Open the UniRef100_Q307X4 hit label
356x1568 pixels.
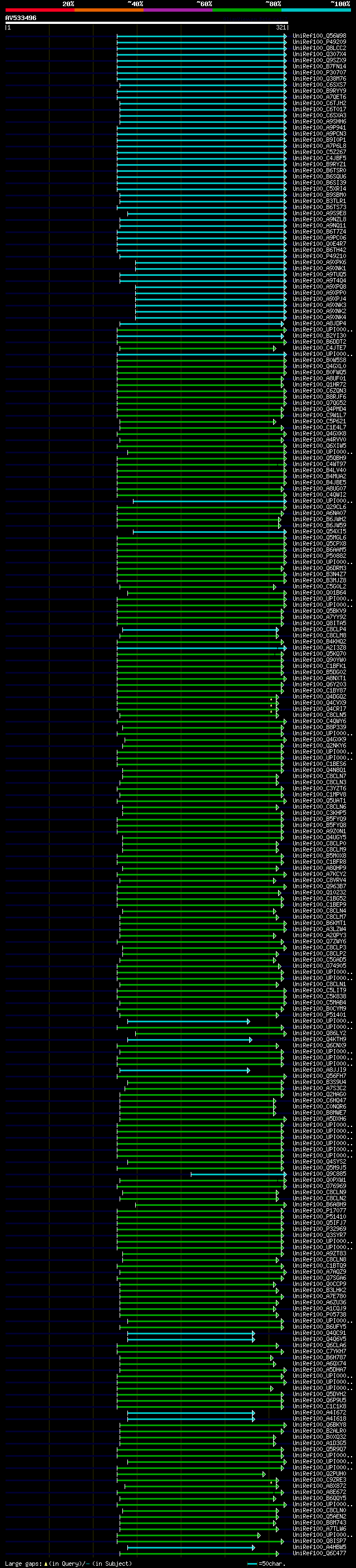(x=319, y=54)
